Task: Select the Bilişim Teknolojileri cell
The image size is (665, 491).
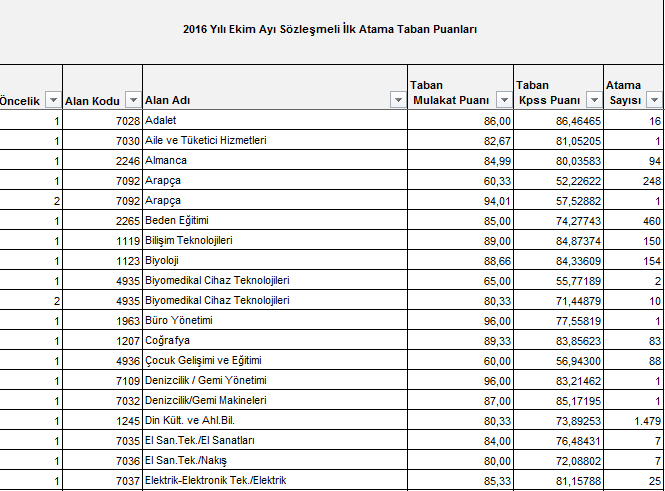Action: point(189,241)
